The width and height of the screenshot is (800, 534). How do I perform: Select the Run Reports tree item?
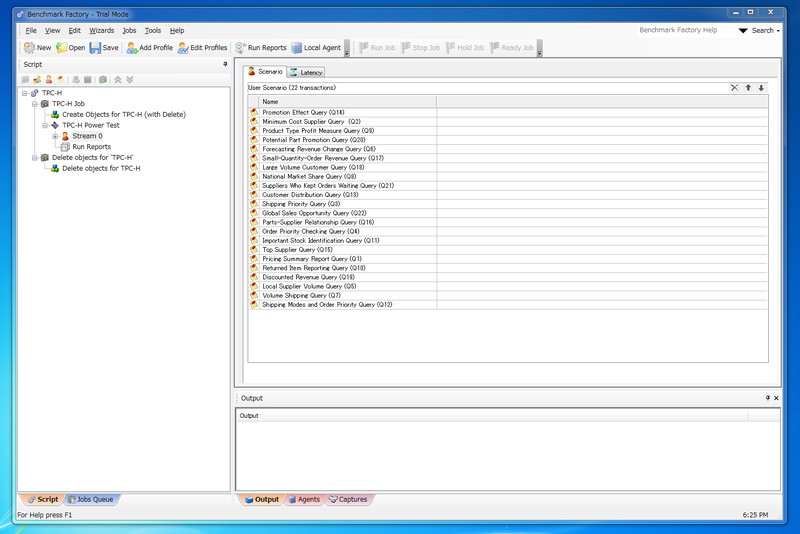click(x=91, y=147)
